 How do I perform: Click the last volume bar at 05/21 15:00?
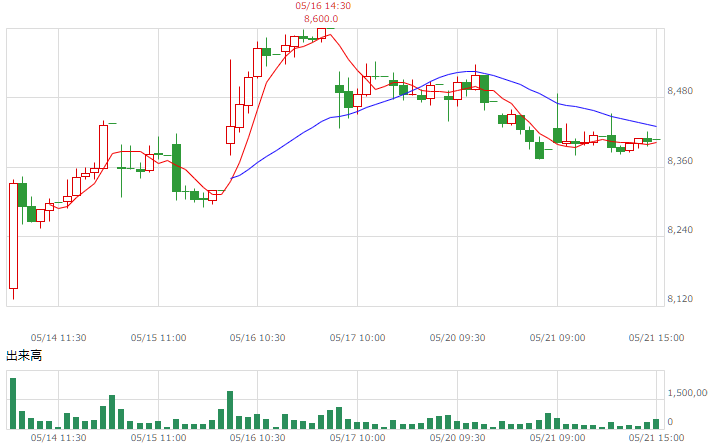pos(656,424)
